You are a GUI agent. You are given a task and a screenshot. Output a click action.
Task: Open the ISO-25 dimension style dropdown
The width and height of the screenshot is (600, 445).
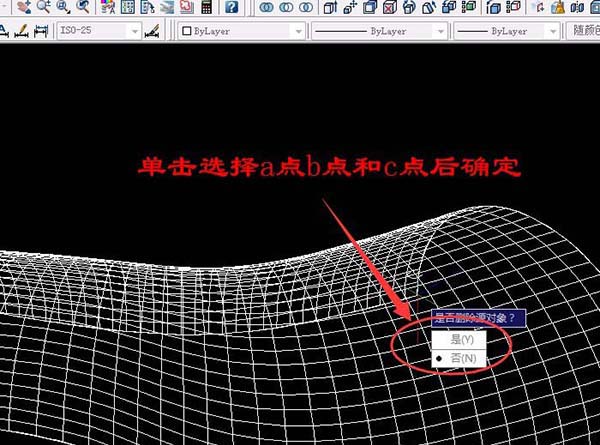99,31
